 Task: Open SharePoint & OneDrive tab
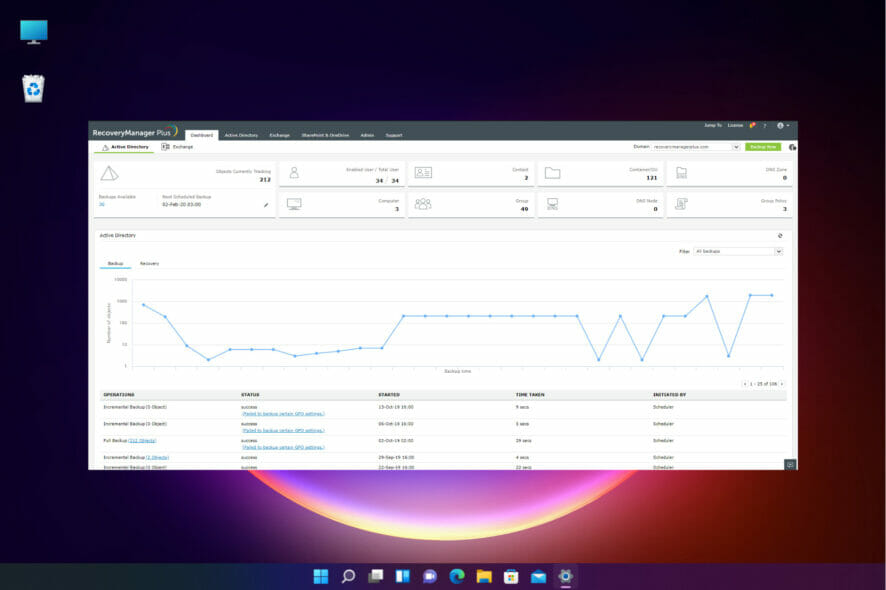pos(325,135)
